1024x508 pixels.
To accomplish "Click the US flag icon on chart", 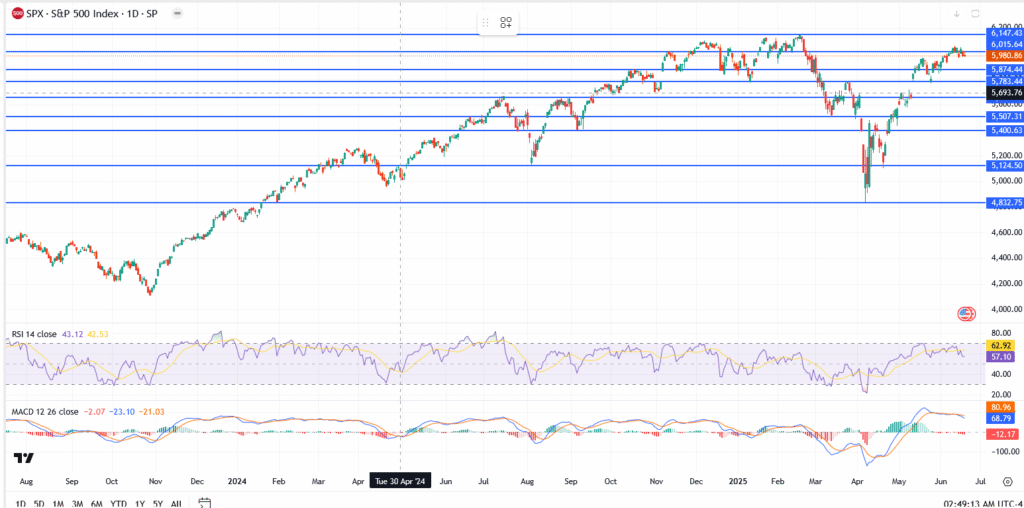I will click(x=966, y=314).
